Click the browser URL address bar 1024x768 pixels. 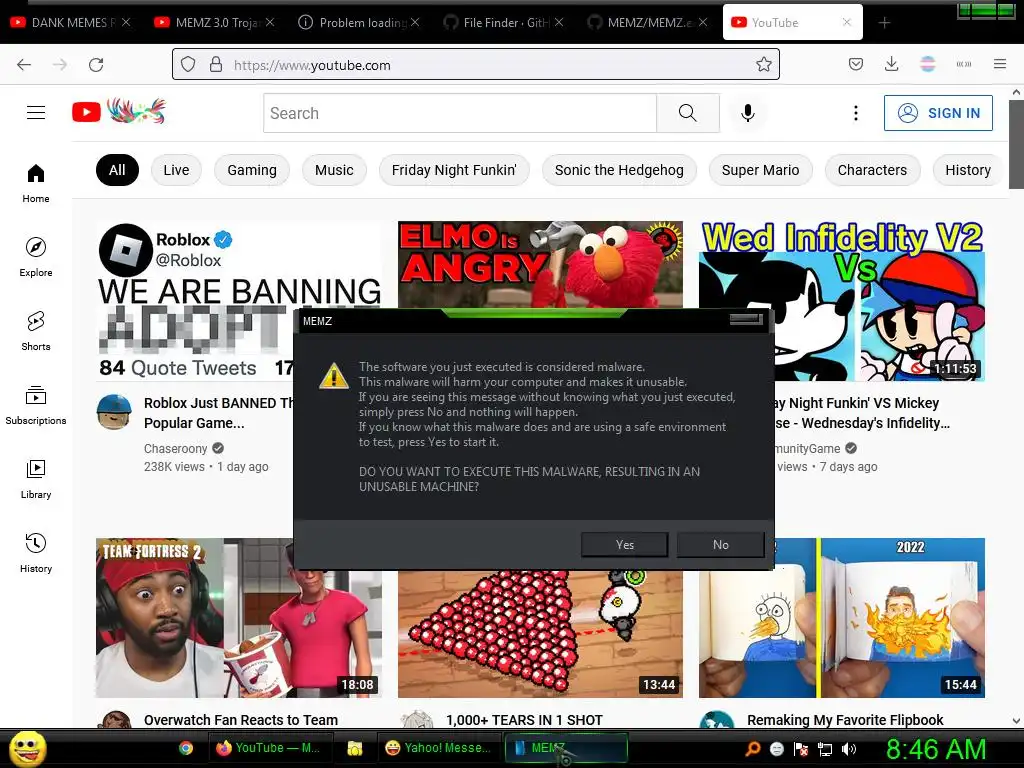click(475, 65)
